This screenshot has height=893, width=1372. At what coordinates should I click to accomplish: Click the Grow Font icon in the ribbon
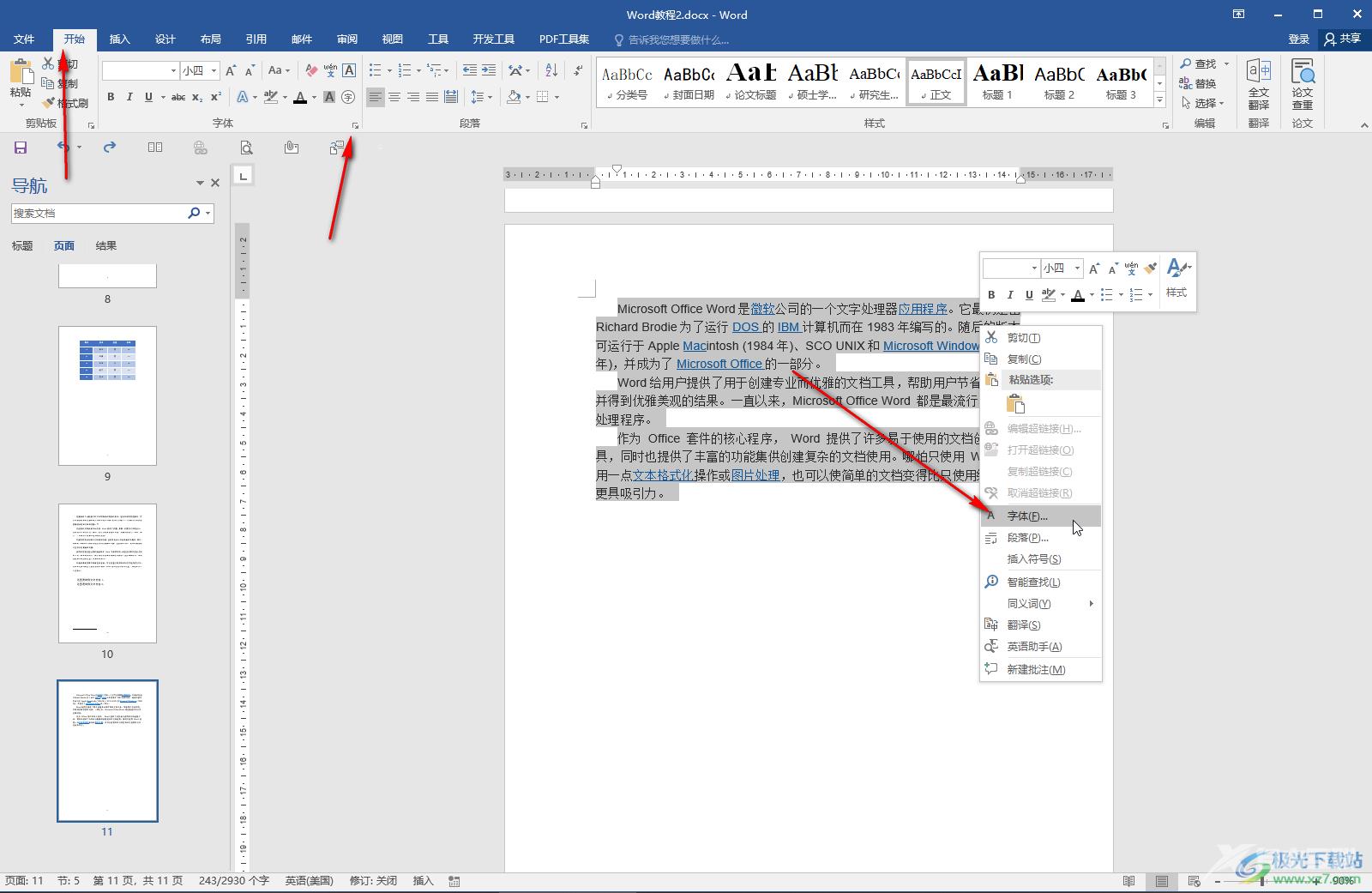tap(231, 70)
